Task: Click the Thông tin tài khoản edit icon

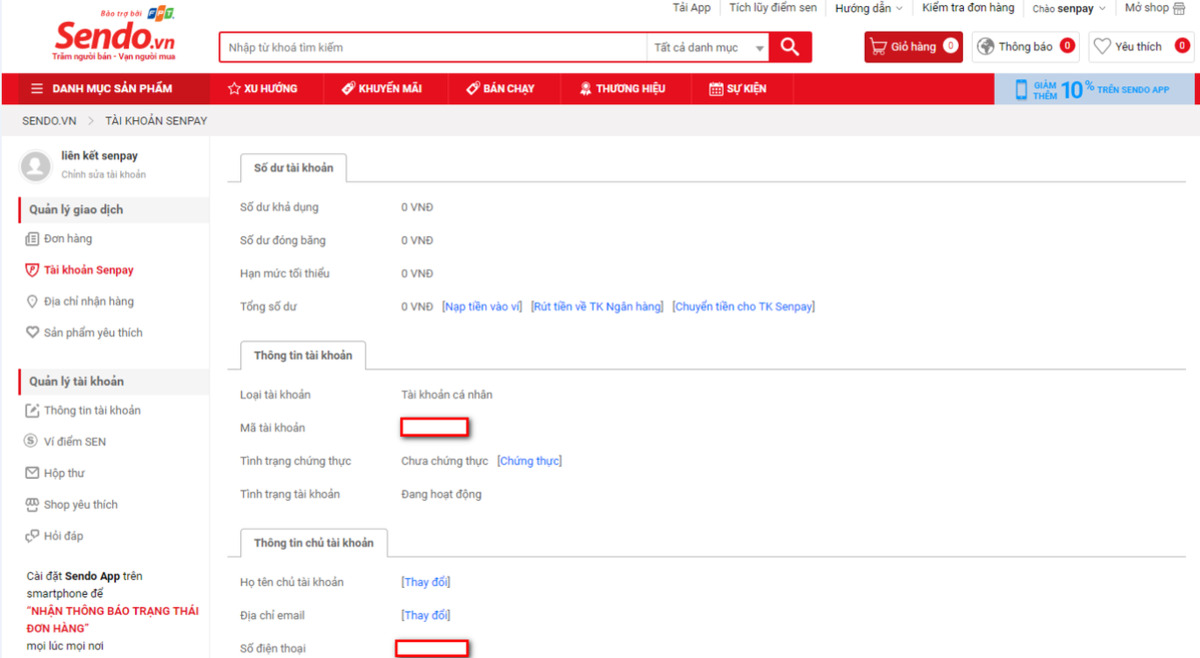Action: pos(32,410)
